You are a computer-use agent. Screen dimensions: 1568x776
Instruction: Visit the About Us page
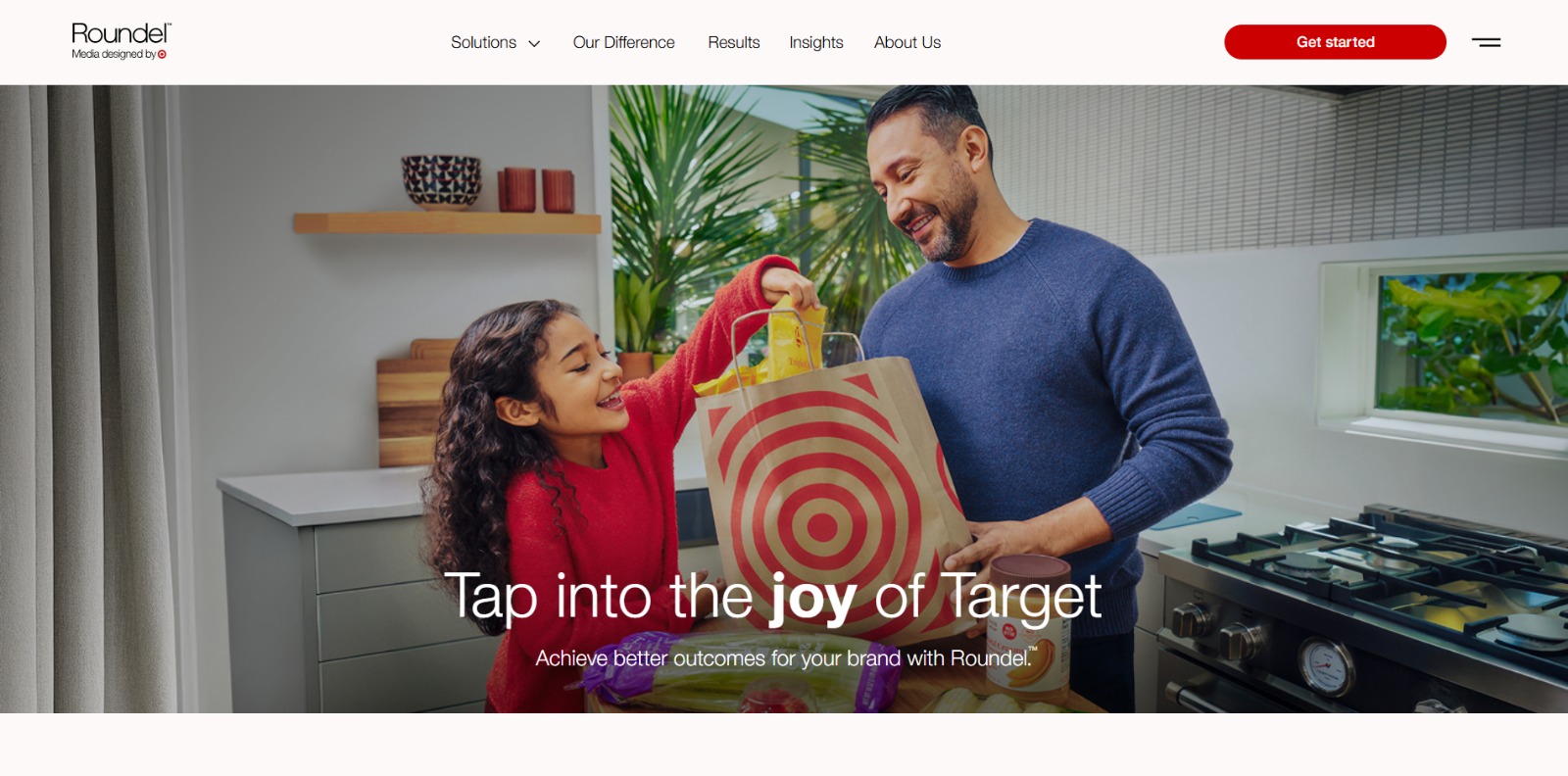click(907, 42)
